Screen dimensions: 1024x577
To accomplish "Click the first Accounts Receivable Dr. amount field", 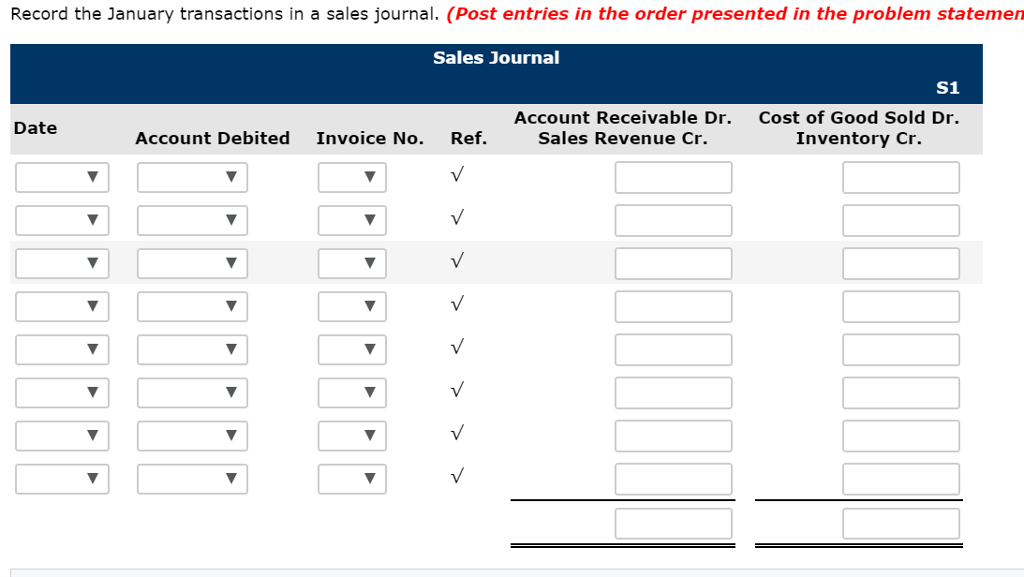I will pos(673,177).
